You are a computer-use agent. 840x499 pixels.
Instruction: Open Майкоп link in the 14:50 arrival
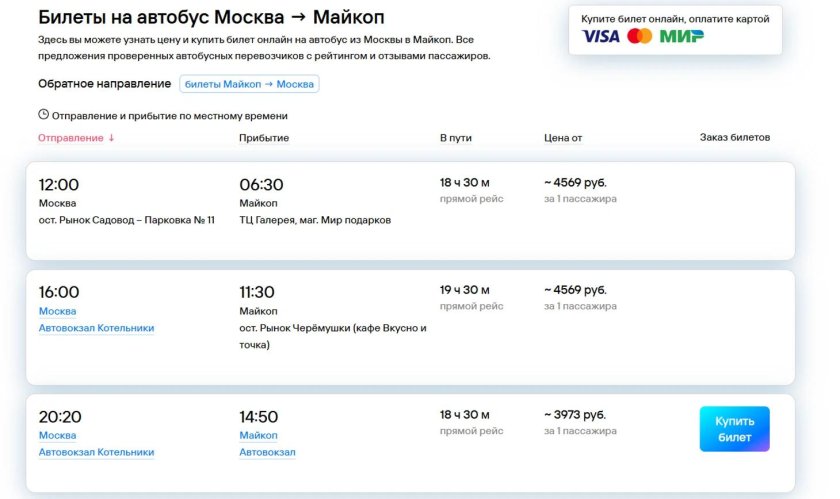[258, 435]
